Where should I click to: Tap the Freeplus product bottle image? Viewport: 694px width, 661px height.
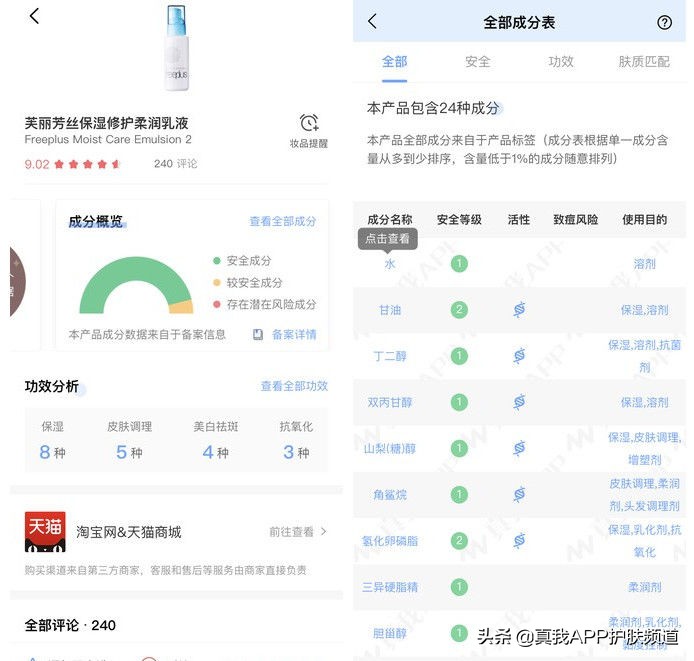177,47
